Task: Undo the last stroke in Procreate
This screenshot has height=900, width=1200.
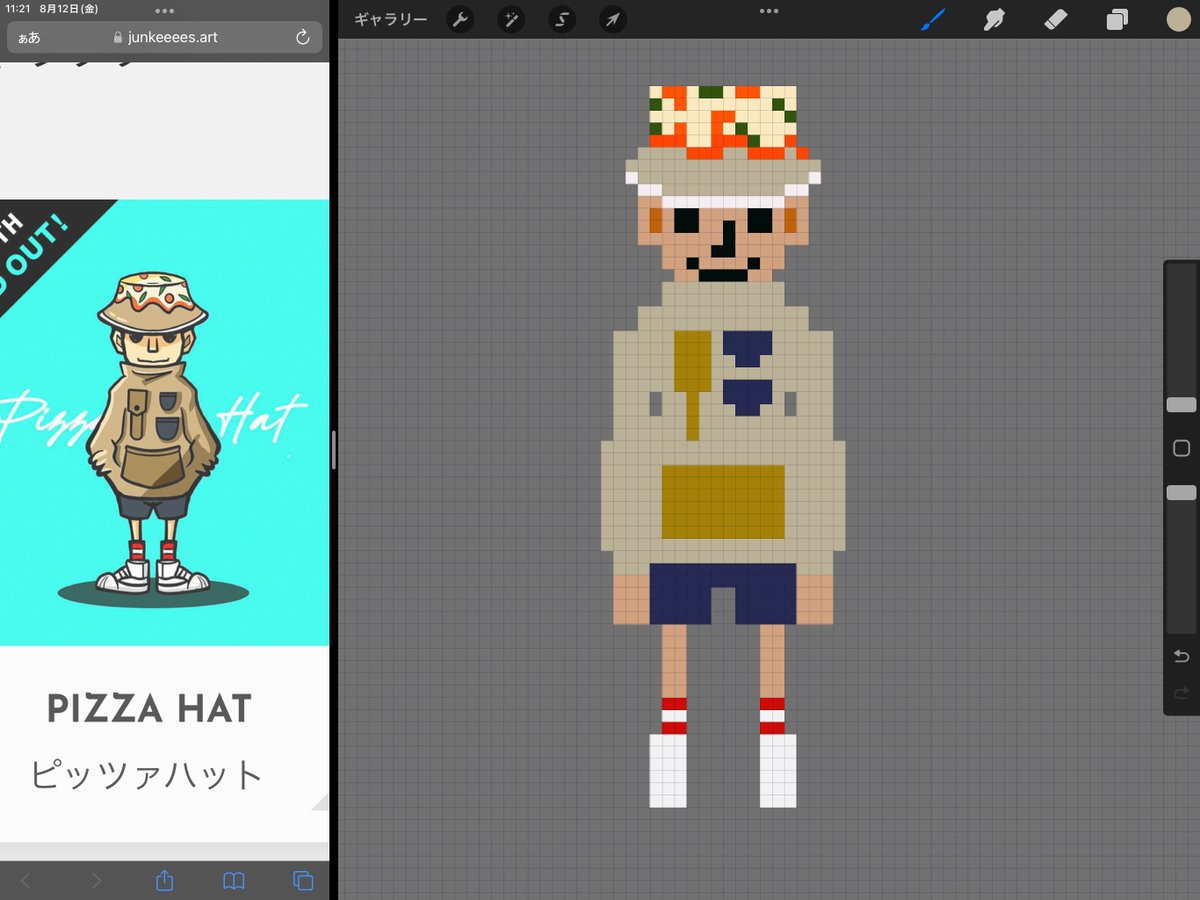Action: click(1181, 656)
